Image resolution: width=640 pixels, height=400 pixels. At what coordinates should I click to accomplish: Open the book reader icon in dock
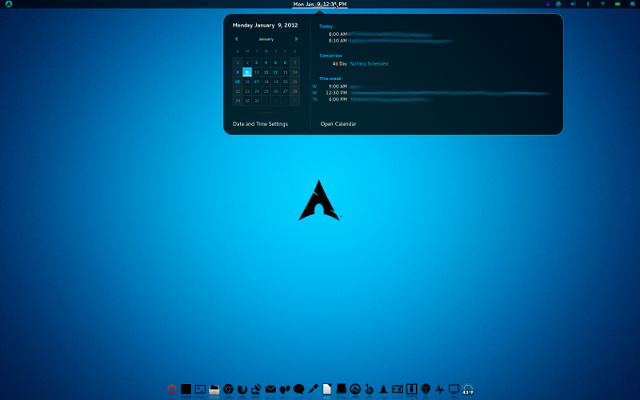pyautogui.click(x=411, y=389)
